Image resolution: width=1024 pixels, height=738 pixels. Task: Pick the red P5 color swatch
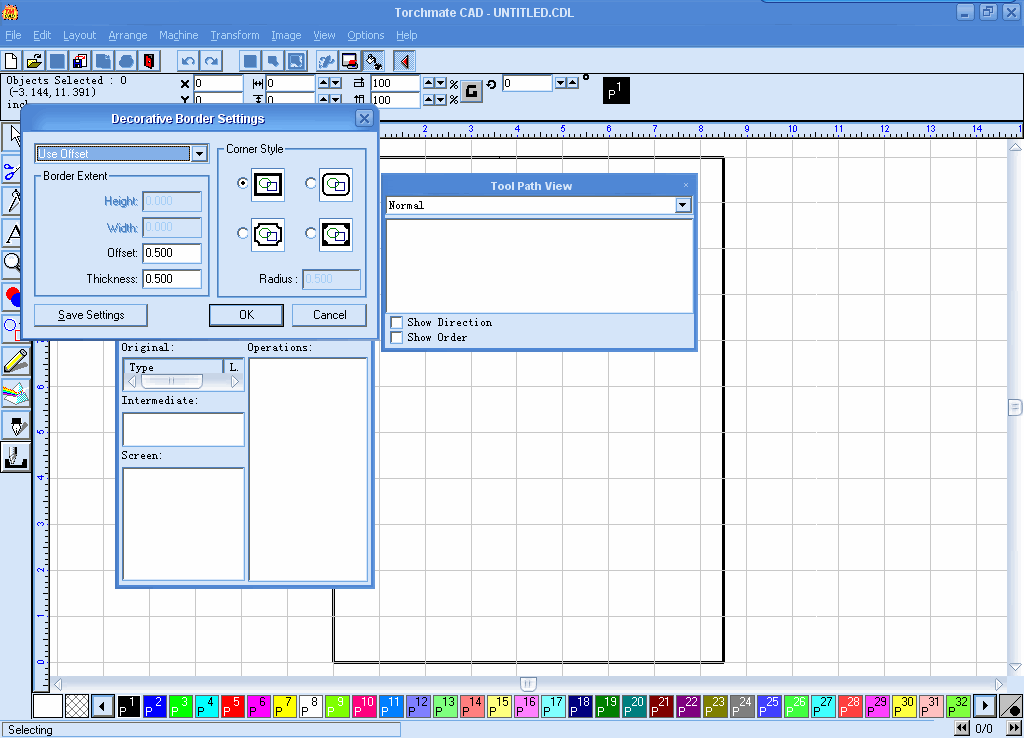232,706
